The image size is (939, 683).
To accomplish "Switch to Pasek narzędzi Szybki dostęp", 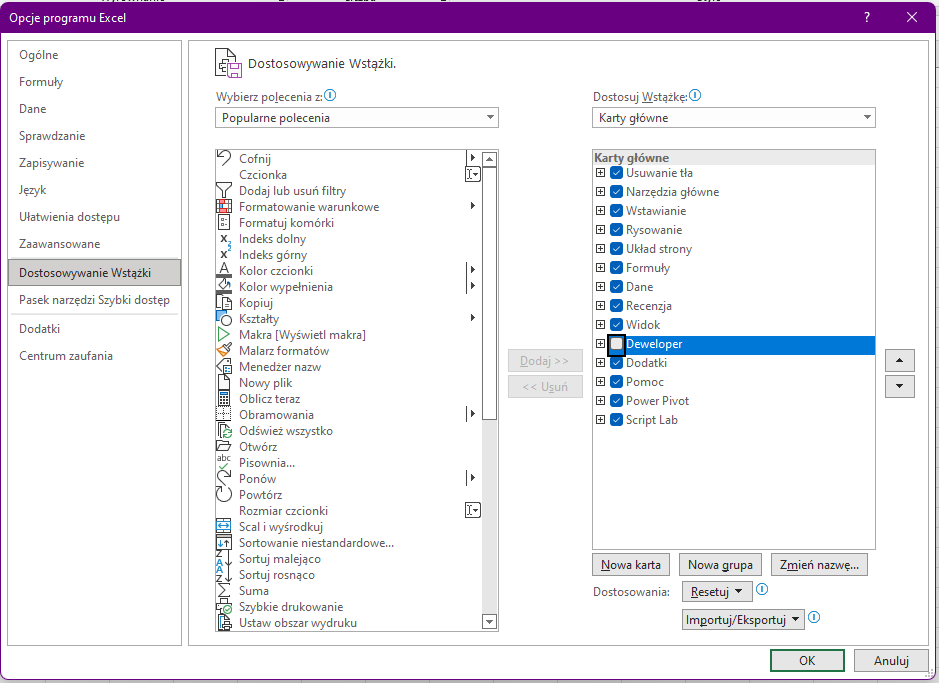I will pos(94,300).
